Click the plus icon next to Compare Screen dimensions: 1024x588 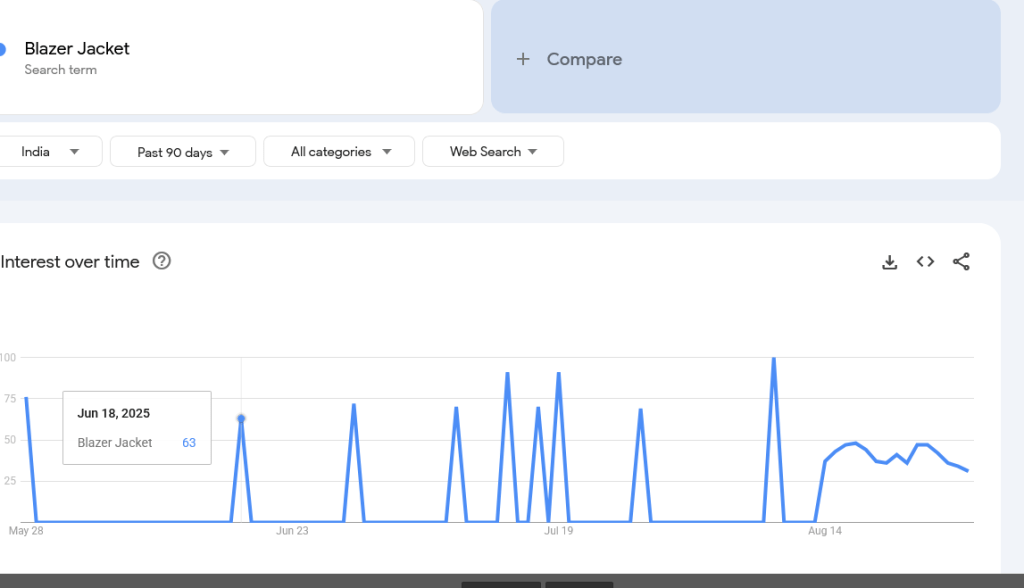(x=523, y=59)
